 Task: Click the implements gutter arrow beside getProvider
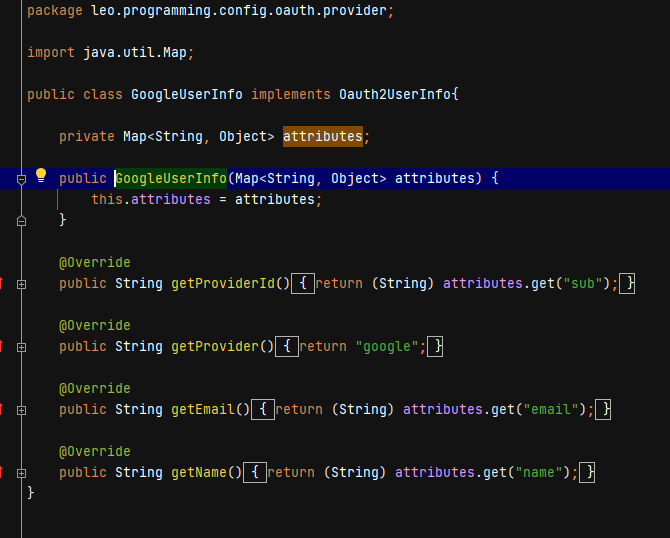(1, 346)
